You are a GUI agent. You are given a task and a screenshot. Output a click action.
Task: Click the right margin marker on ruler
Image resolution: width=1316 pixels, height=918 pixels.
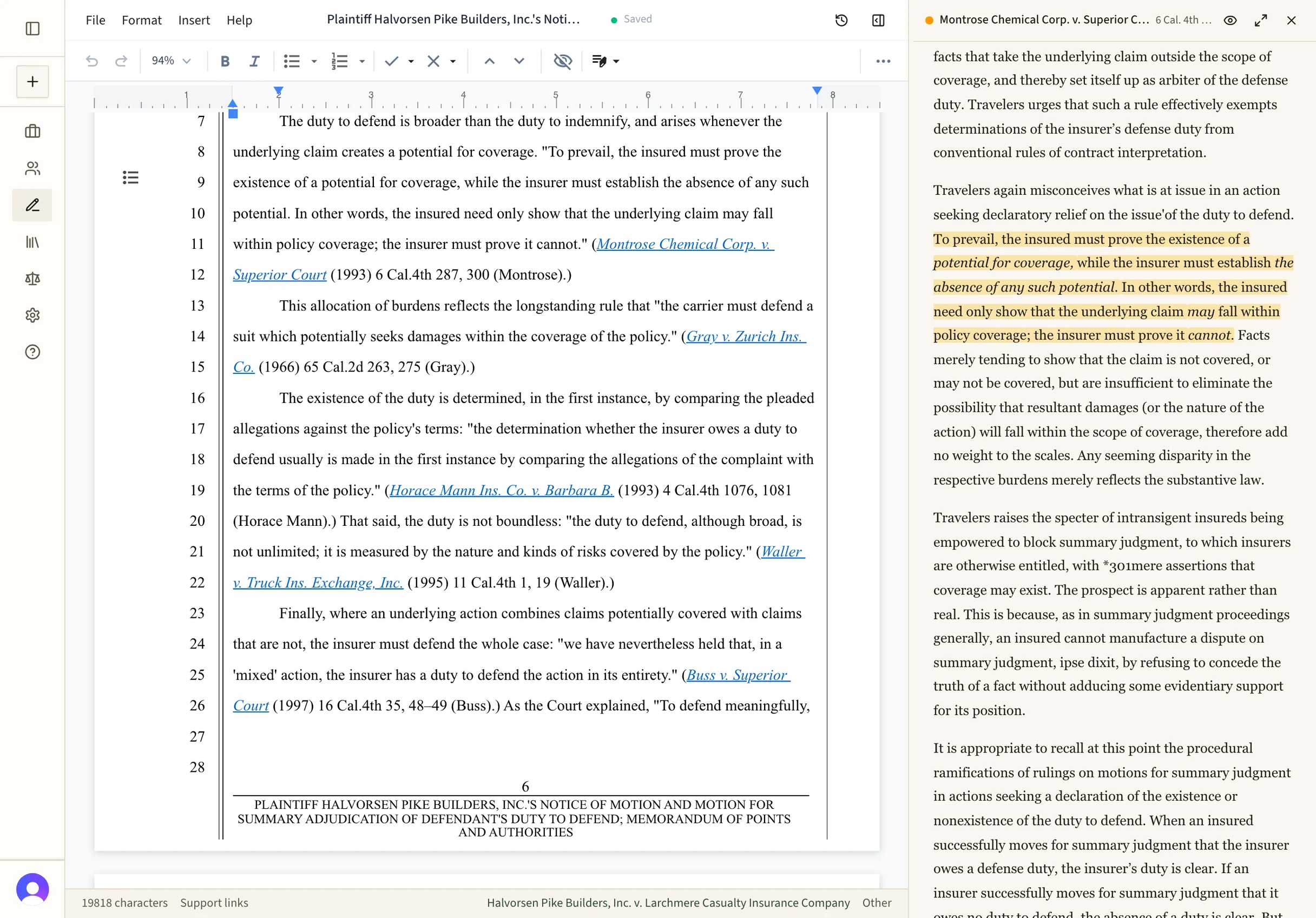817,91
